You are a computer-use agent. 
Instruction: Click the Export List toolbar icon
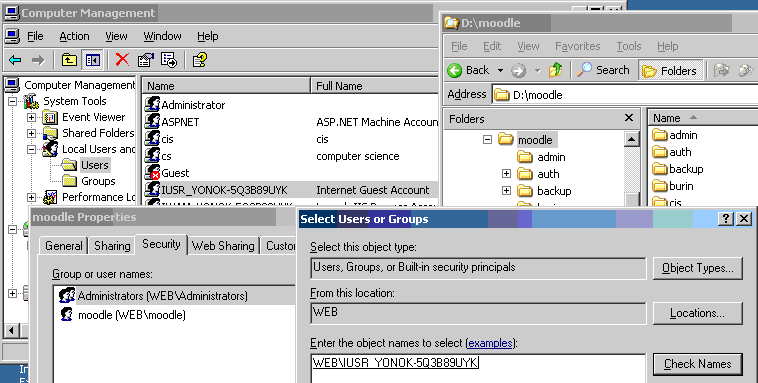pos(169,60)
